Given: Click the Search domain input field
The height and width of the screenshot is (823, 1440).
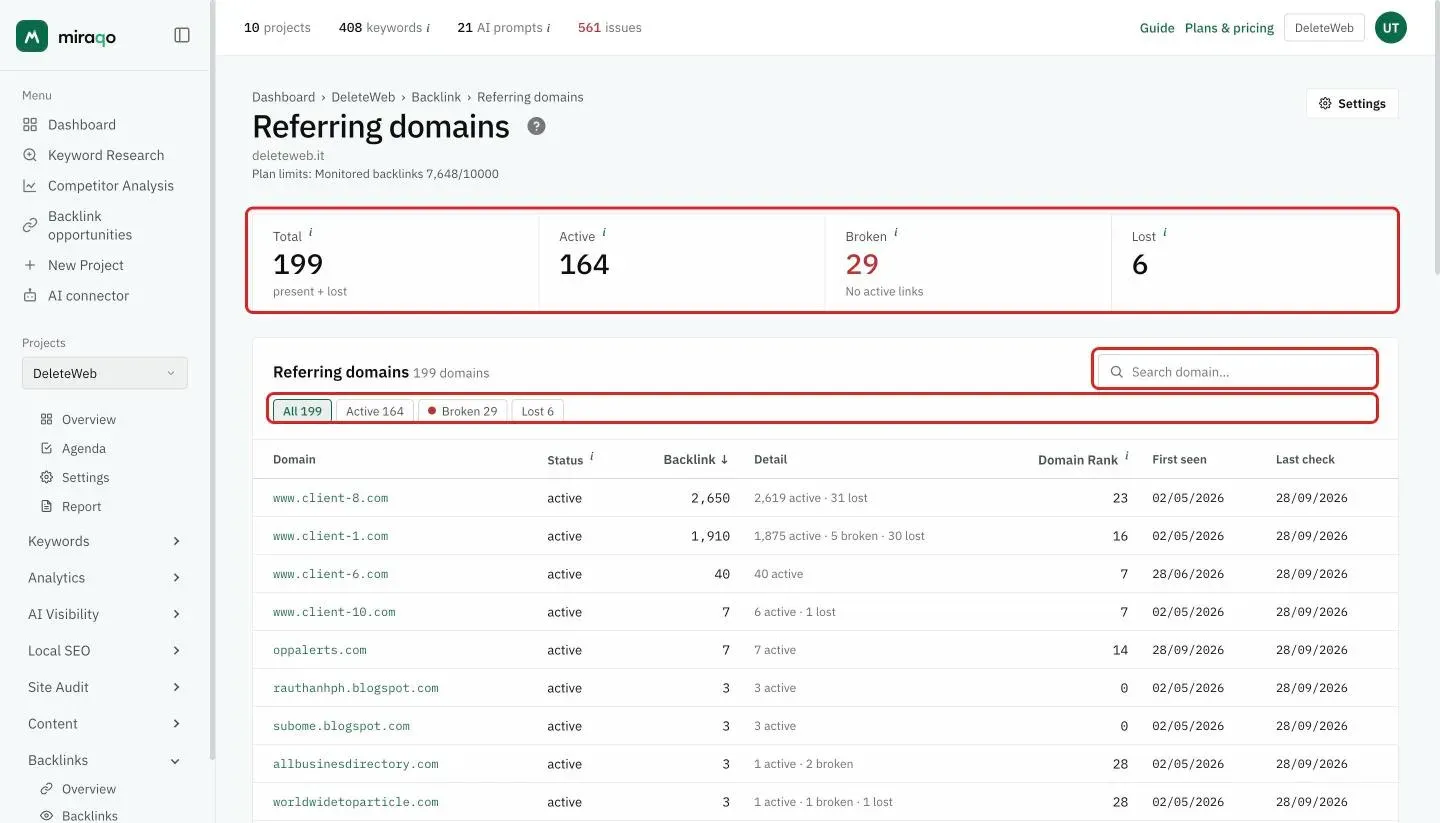Looking at the screenshot, I should pos(1237,371).
